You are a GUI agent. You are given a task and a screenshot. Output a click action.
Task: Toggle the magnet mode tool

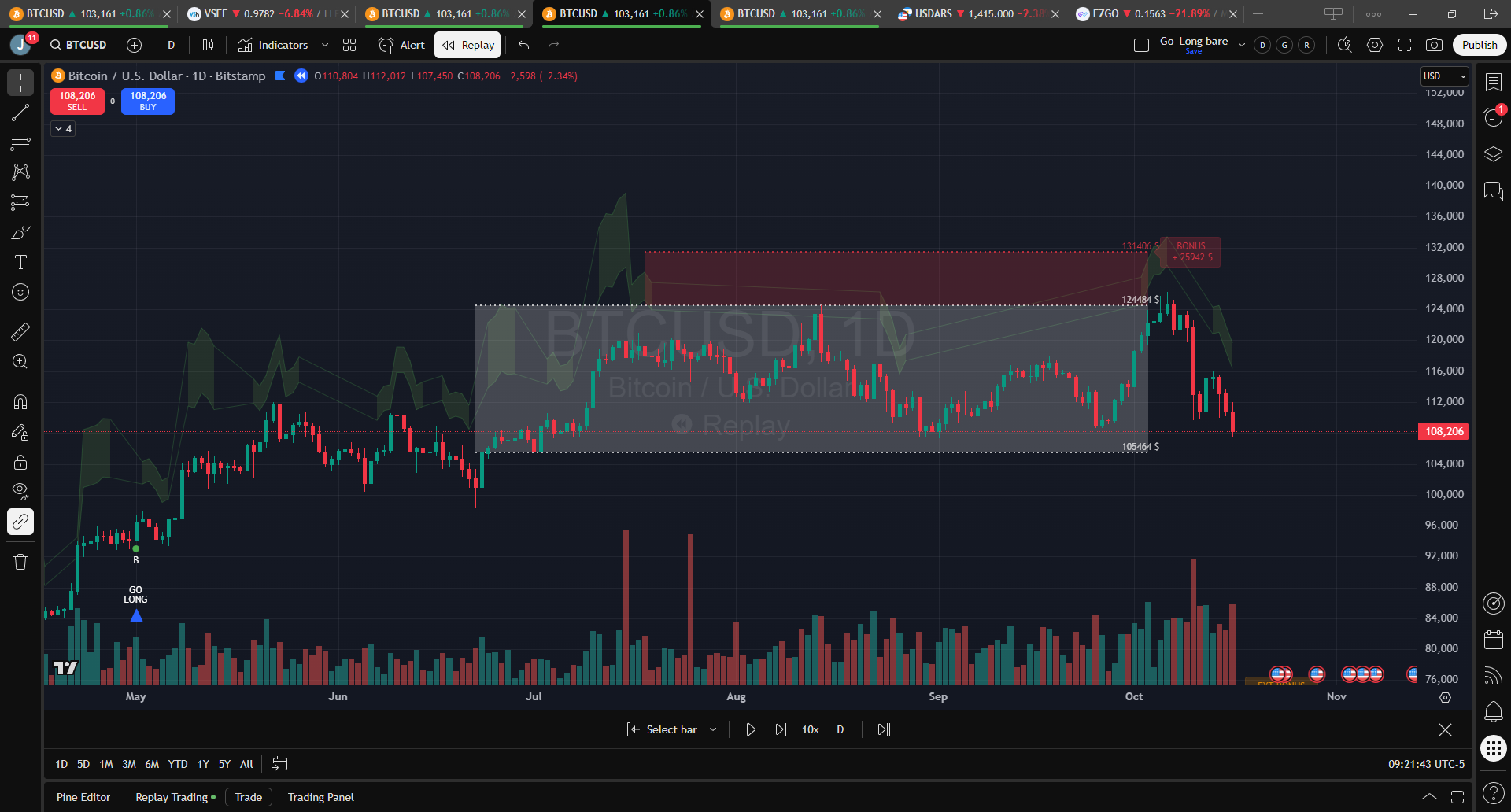tap(20, 402)
